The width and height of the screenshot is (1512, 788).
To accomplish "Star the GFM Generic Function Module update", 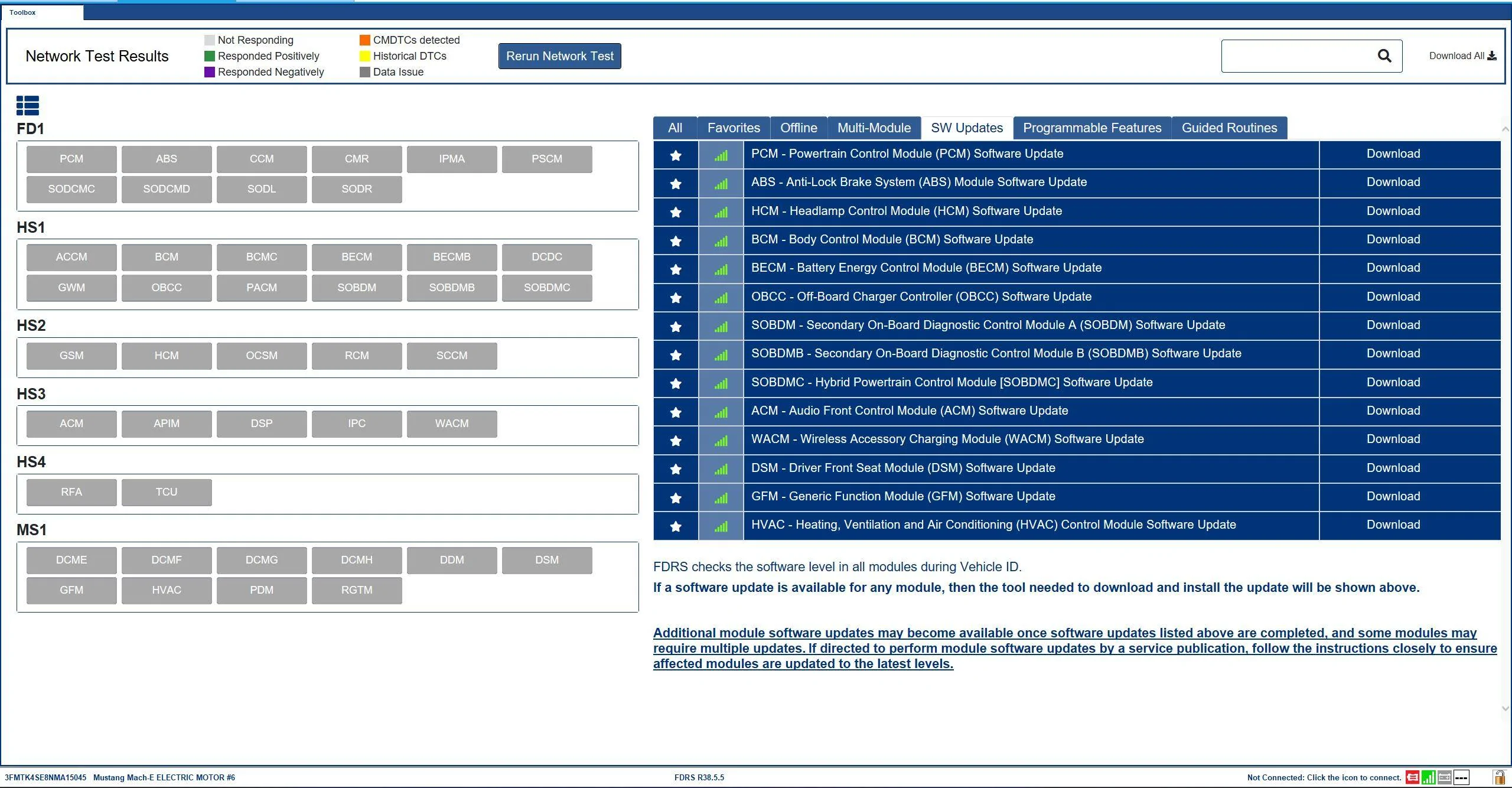I will coord(676,498).
